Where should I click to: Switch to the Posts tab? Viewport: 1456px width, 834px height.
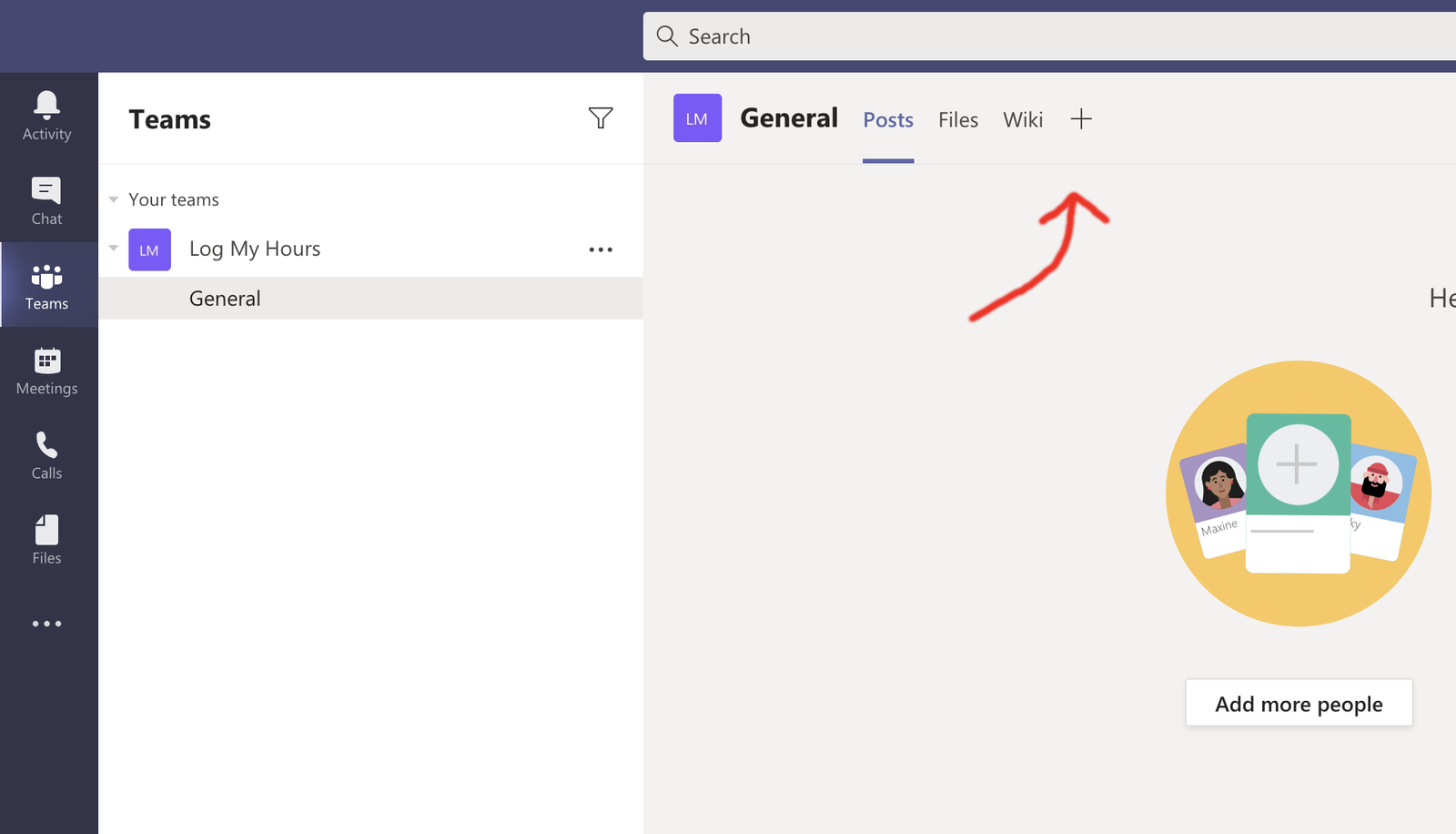(x=888, y=120)
